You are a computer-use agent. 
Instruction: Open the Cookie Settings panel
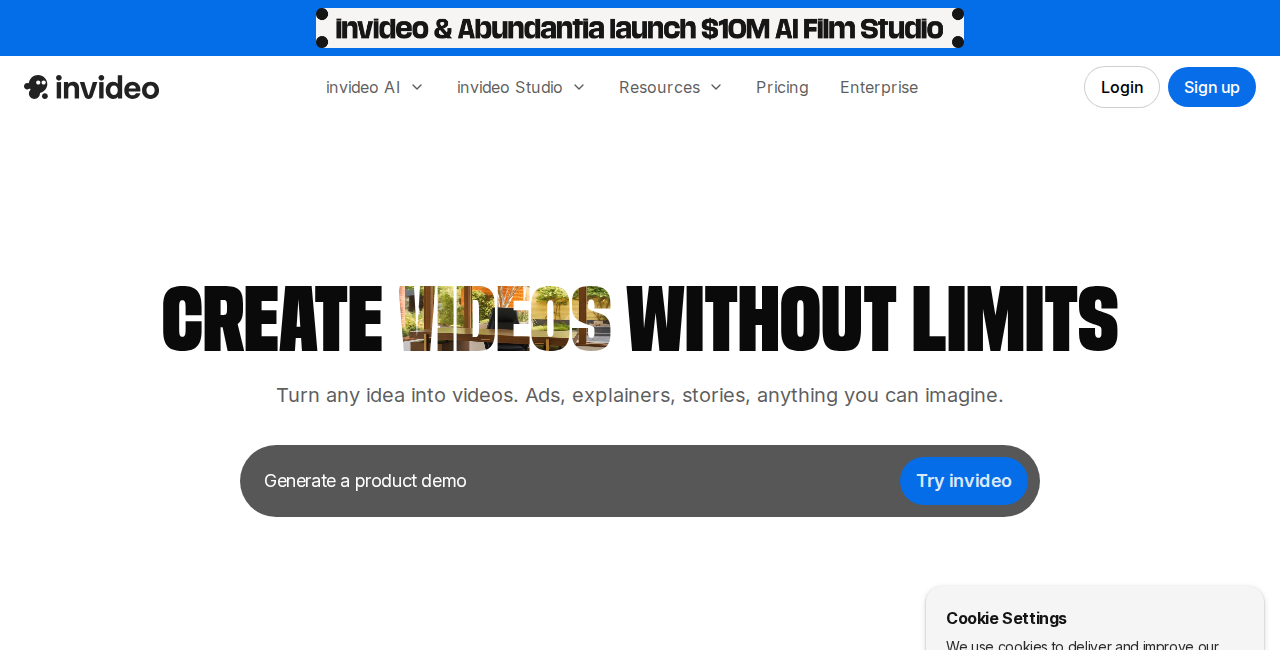click(x=1006, y=618)
